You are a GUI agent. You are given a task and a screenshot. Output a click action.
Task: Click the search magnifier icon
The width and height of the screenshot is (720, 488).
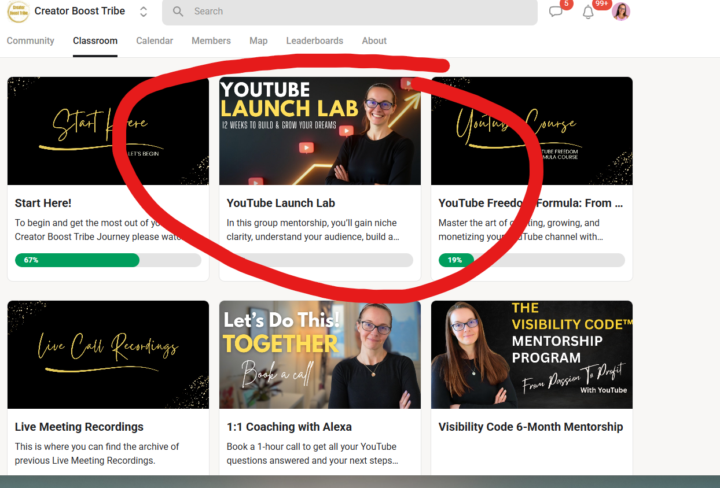pos(178,11)
